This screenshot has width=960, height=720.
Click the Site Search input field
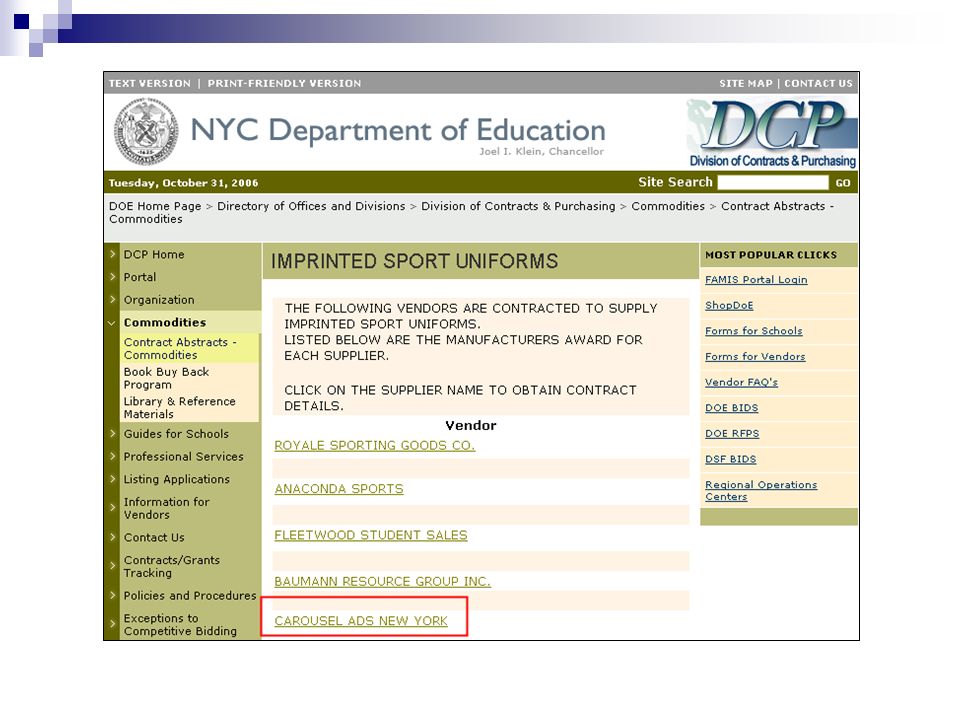click(x=773, y=182)
